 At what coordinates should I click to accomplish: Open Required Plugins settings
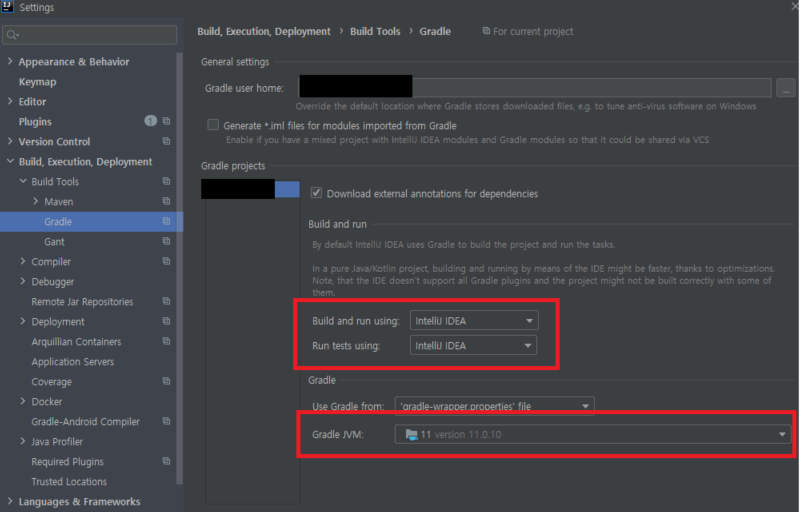[x=67, y=461]
